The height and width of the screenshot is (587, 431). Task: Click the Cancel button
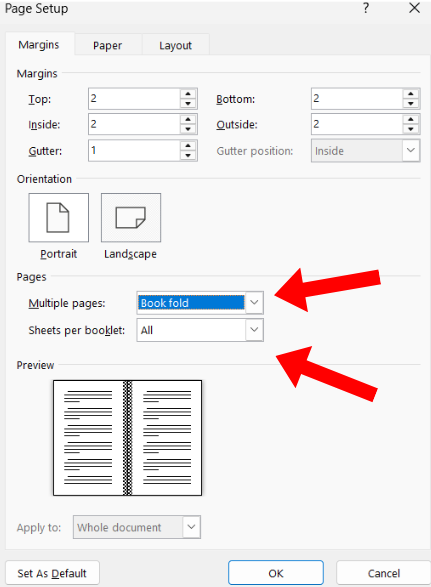(x=383, y=573)
